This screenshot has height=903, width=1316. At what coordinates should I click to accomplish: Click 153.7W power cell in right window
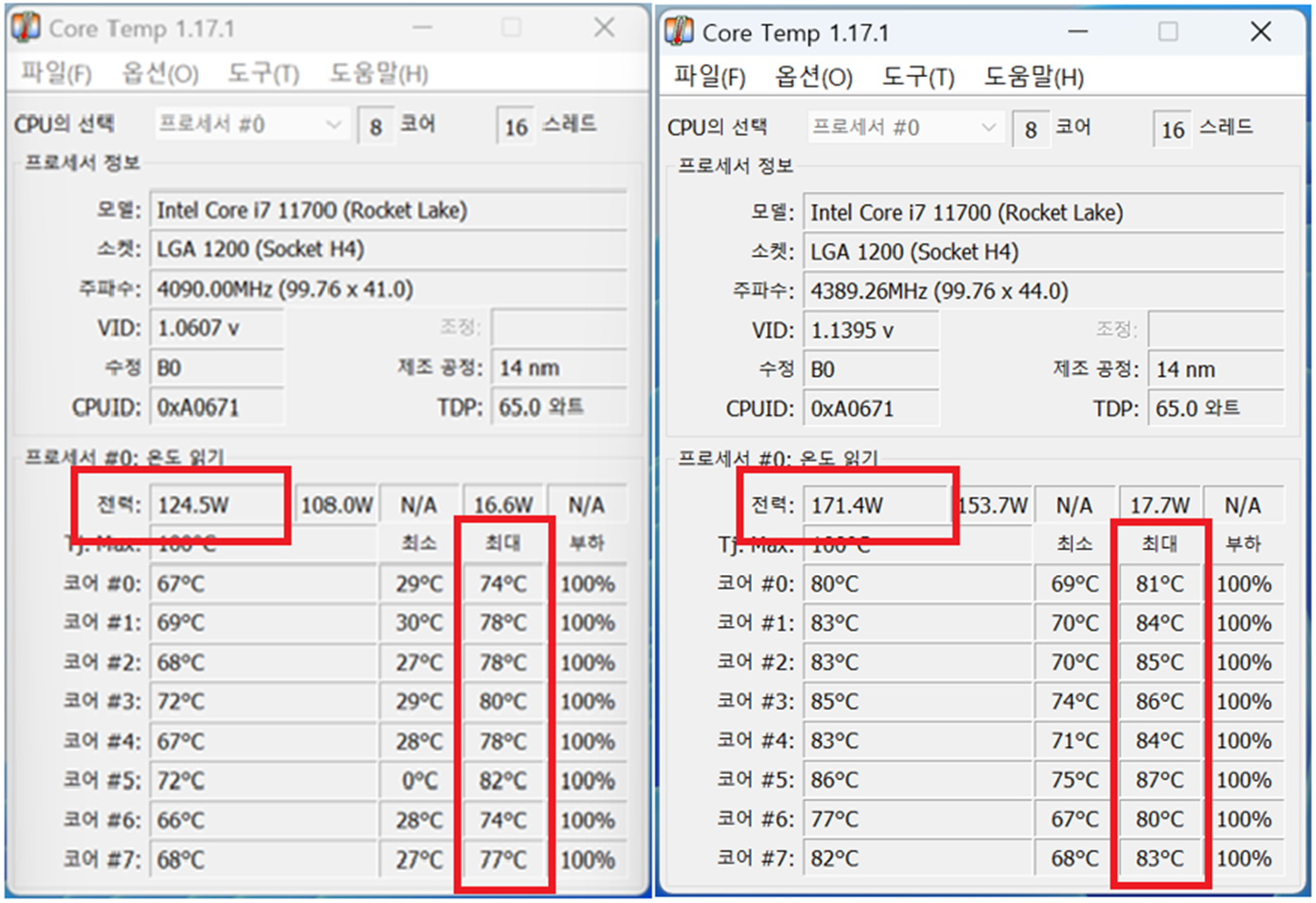pyautogui.click(x=992, y=505)
